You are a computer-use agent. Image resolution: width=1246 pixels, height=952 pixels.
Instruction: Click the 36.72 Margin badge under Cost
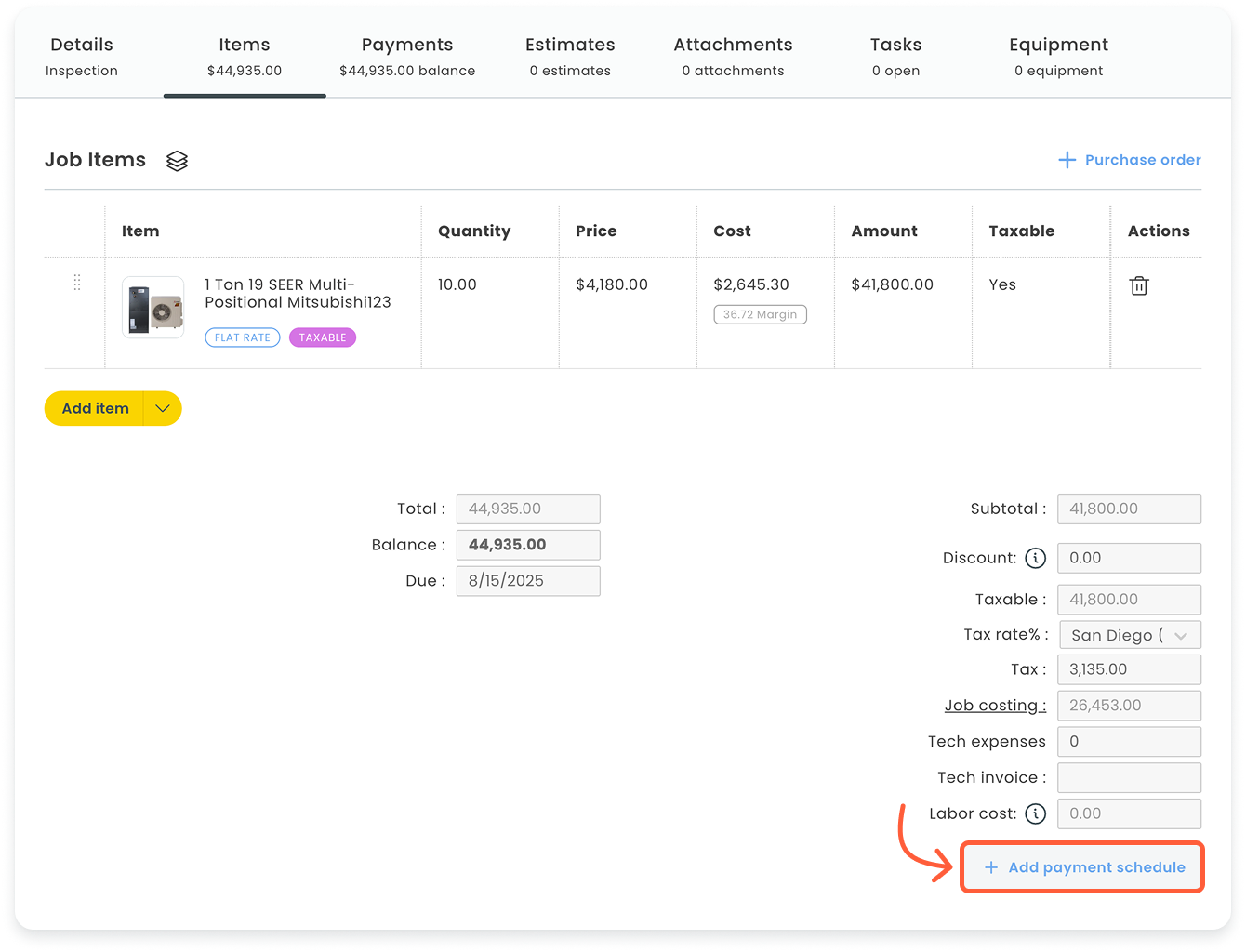coord(760,314)
